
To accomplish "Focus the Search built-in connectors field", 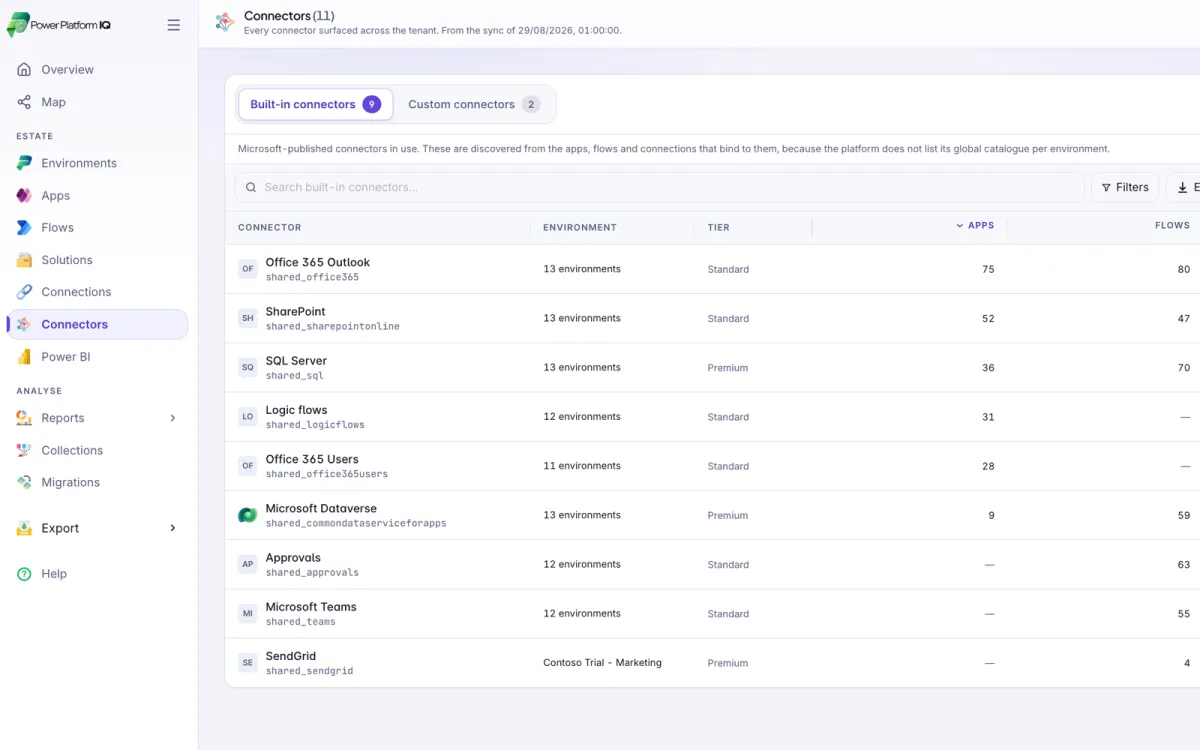I will (660, 187).
